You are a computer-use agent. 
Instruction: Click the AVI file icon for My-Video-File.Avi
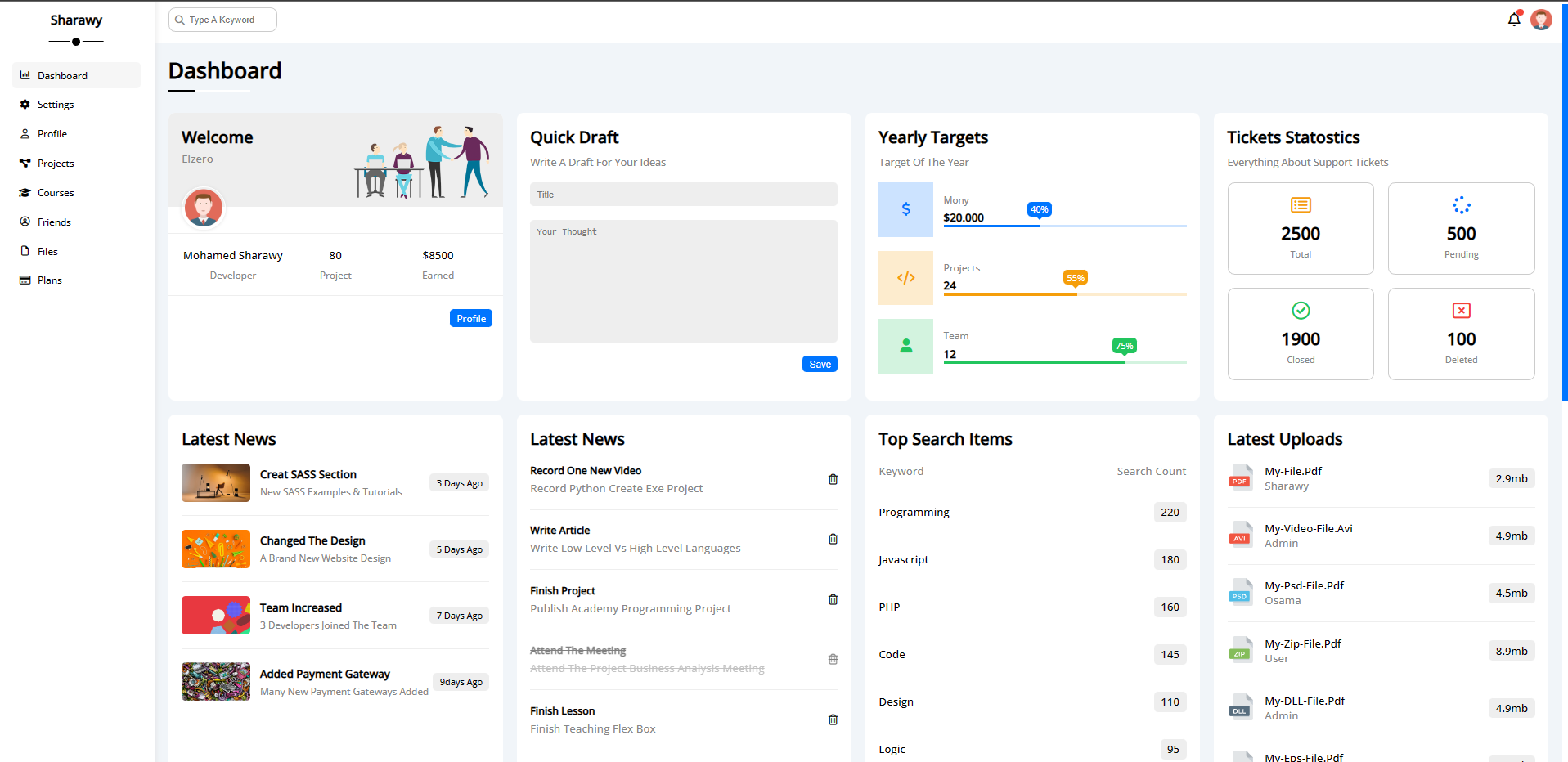click(1241, 536)
